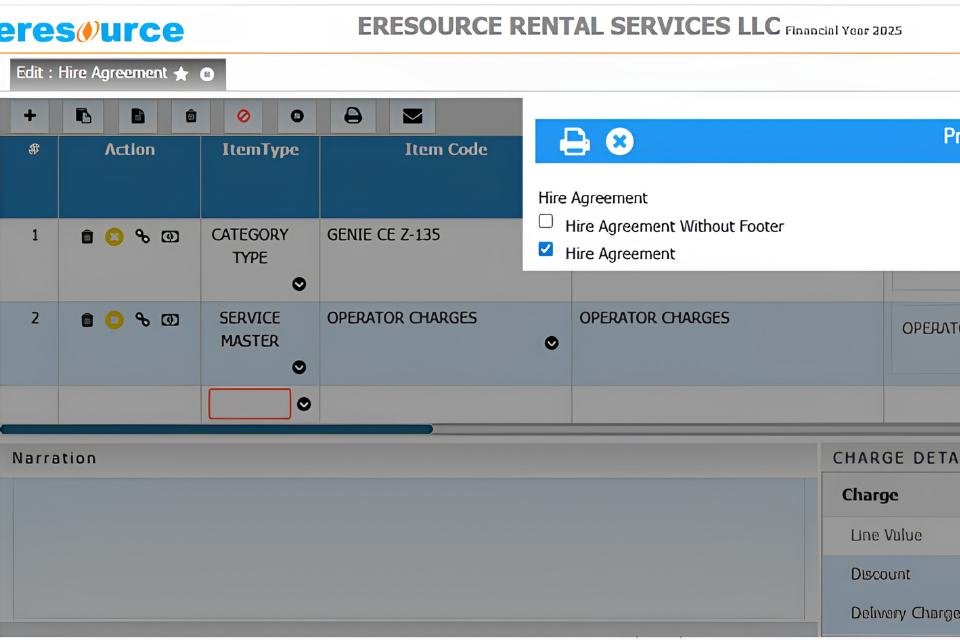
Task: Click the Discount charge row
Action: click(x=891, y=574)
